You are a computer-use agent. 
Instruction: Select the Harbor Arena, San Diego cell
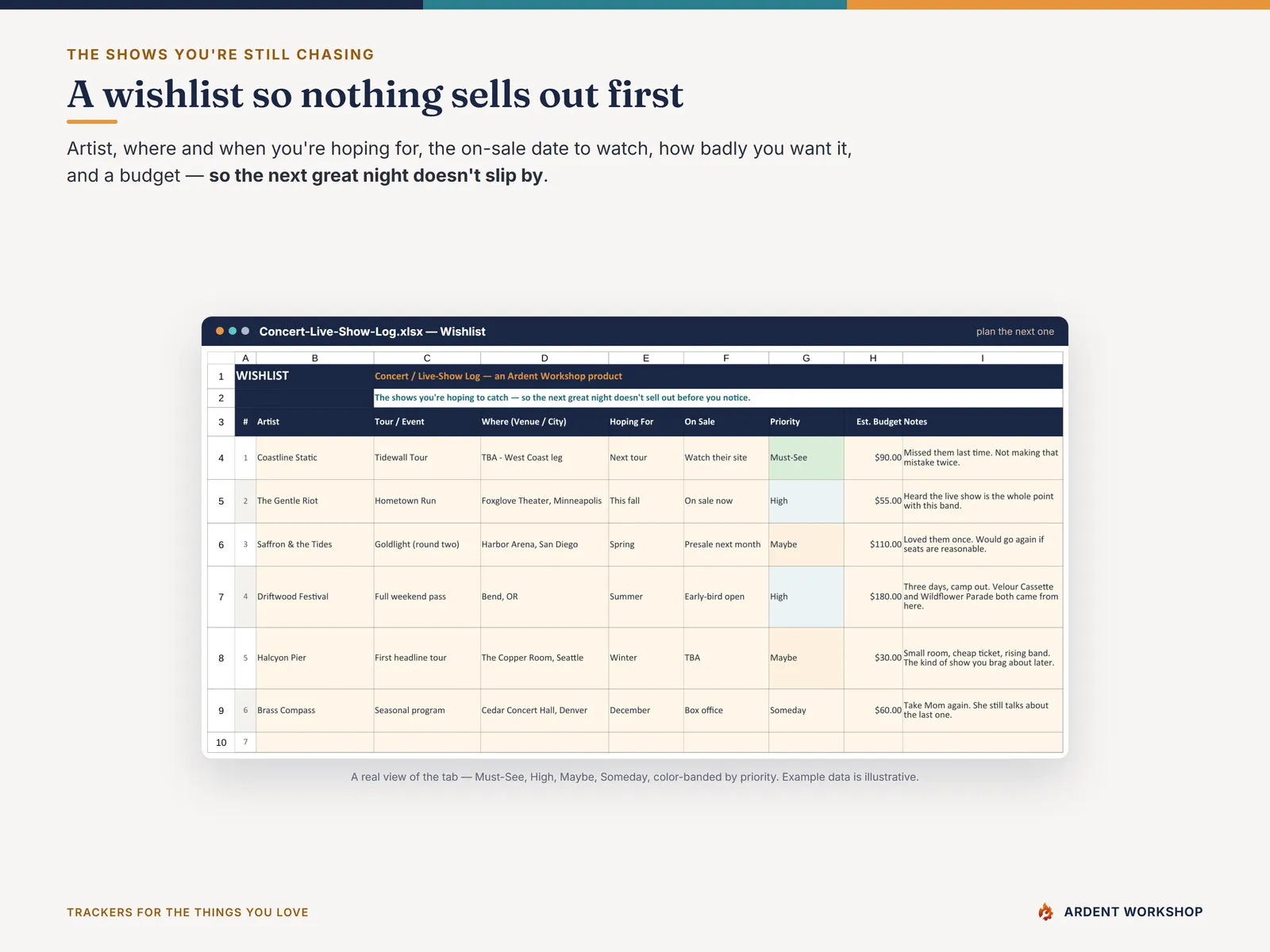pos(545,544)
